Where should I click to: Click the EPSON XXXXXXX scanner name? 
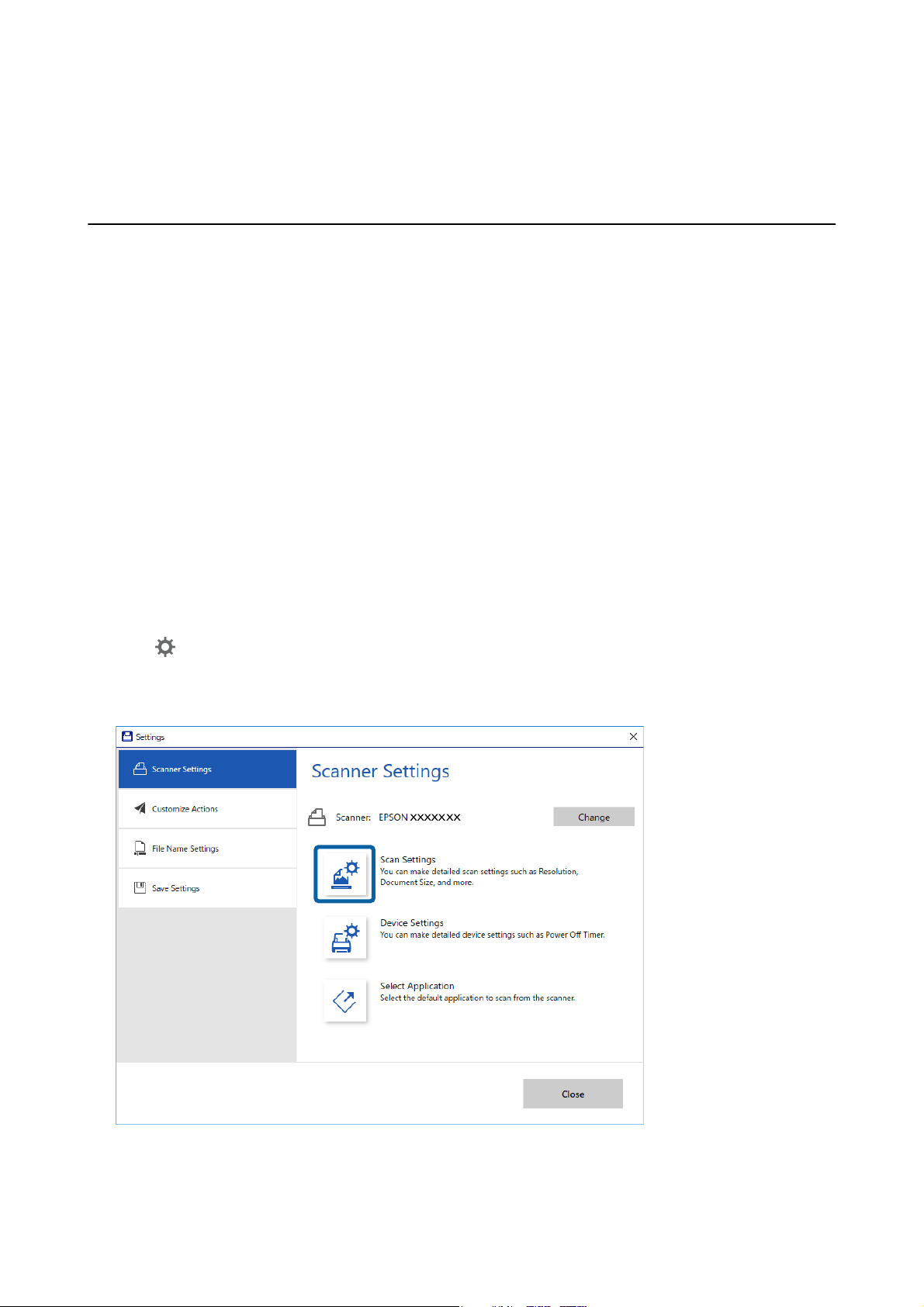coord(420,817)
